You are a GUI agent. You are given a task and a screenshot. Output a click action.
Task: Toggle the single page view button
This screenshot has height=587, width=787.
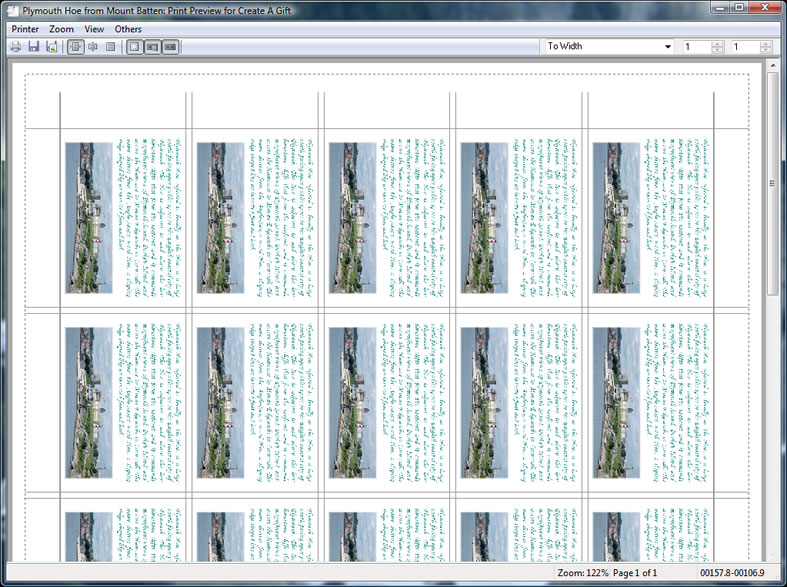coord(134,47)
